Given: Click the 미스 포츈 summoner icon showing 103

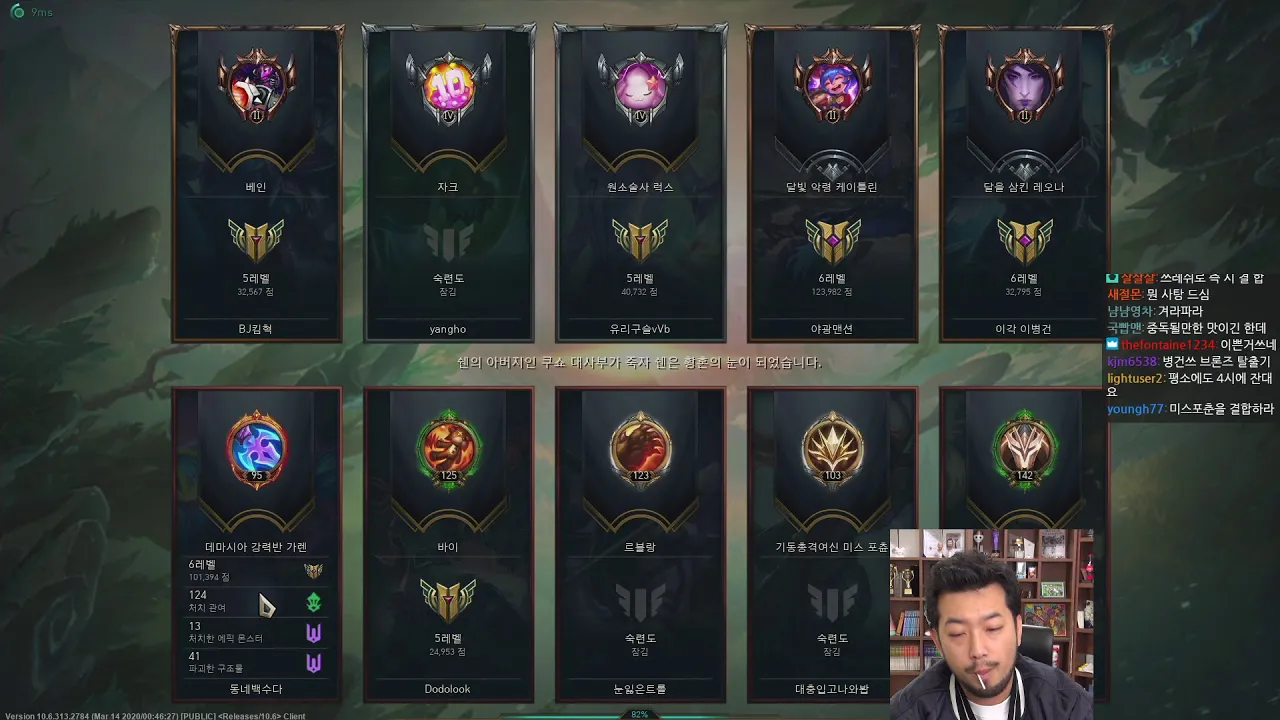Looking at the screenshot, I should [832, 447].
